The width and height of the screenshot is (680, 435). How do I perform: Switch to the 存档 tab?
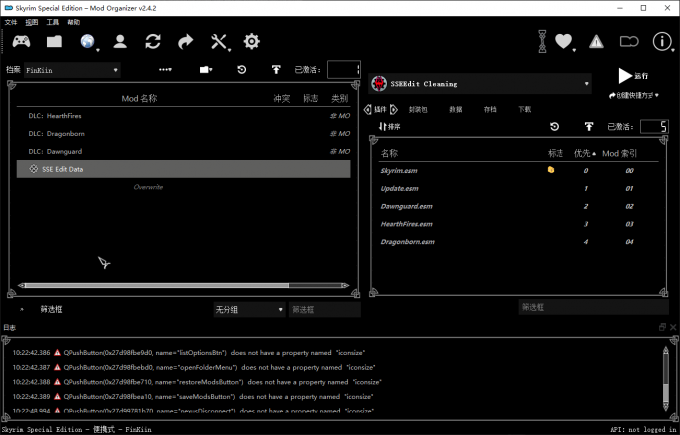490,109
